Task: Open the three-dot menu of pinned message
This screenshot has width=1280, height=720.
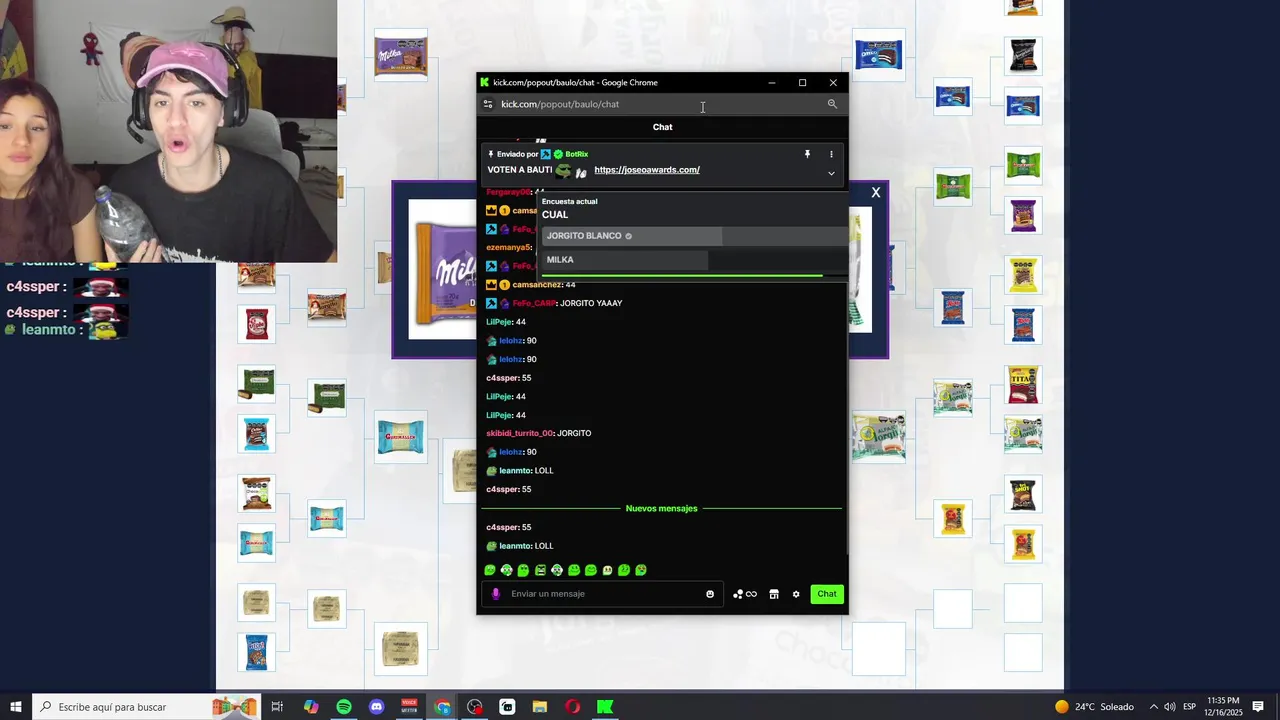Action: point(831,154)
